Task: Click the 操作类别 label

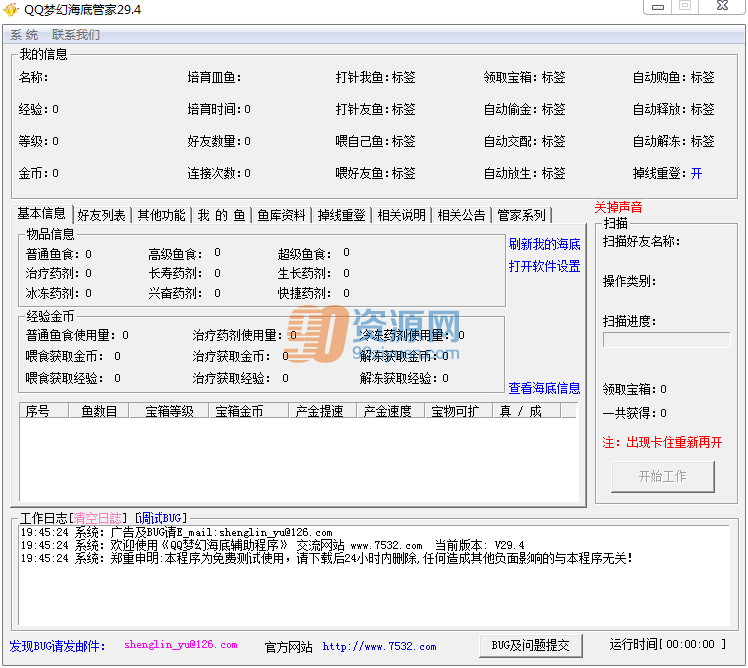Action: coord(630,282)
